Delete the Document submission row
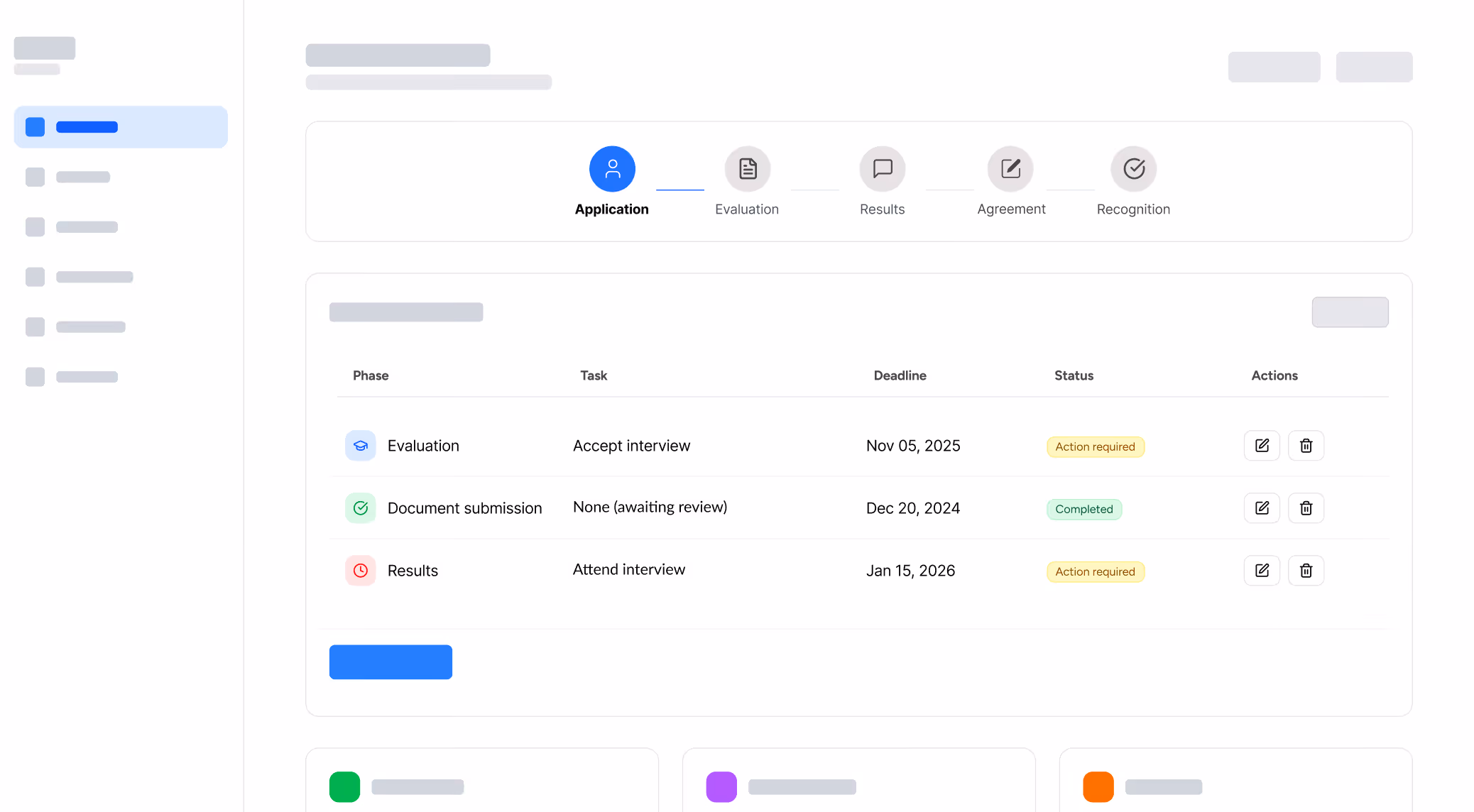The height and width of the screenshot is (812, 1474). 1306,508
